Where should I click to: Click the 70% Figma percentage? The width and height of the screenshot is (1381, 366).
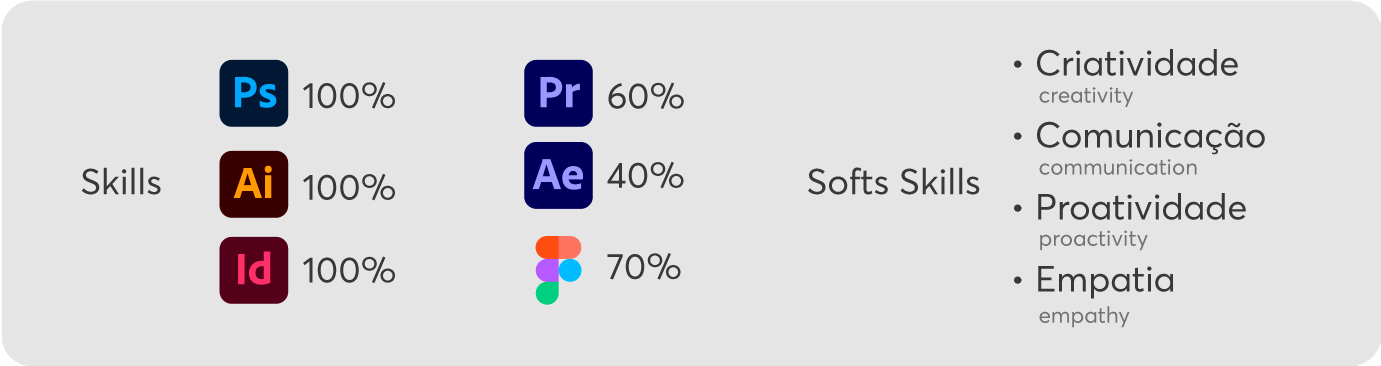[x=644, y=268]
